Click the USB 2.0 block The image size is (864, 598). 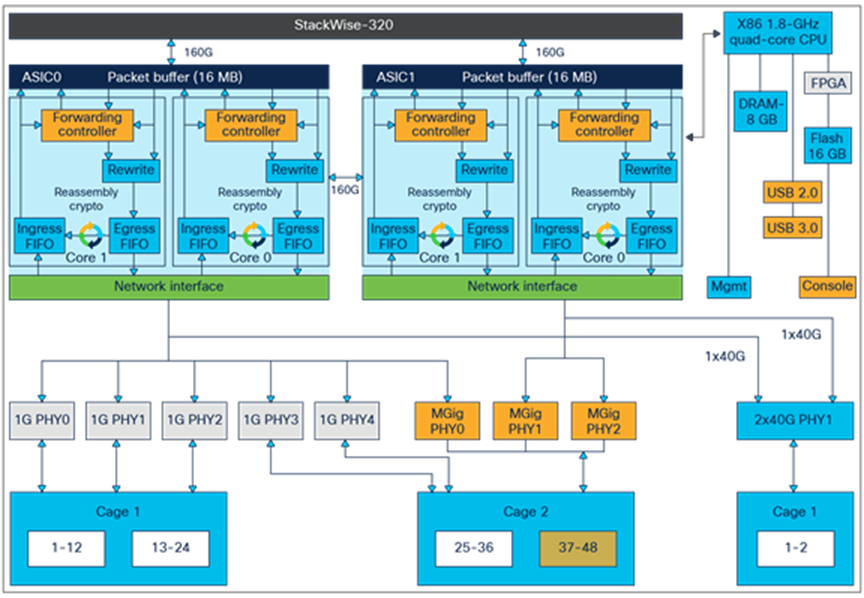click(x=792, y=193)
